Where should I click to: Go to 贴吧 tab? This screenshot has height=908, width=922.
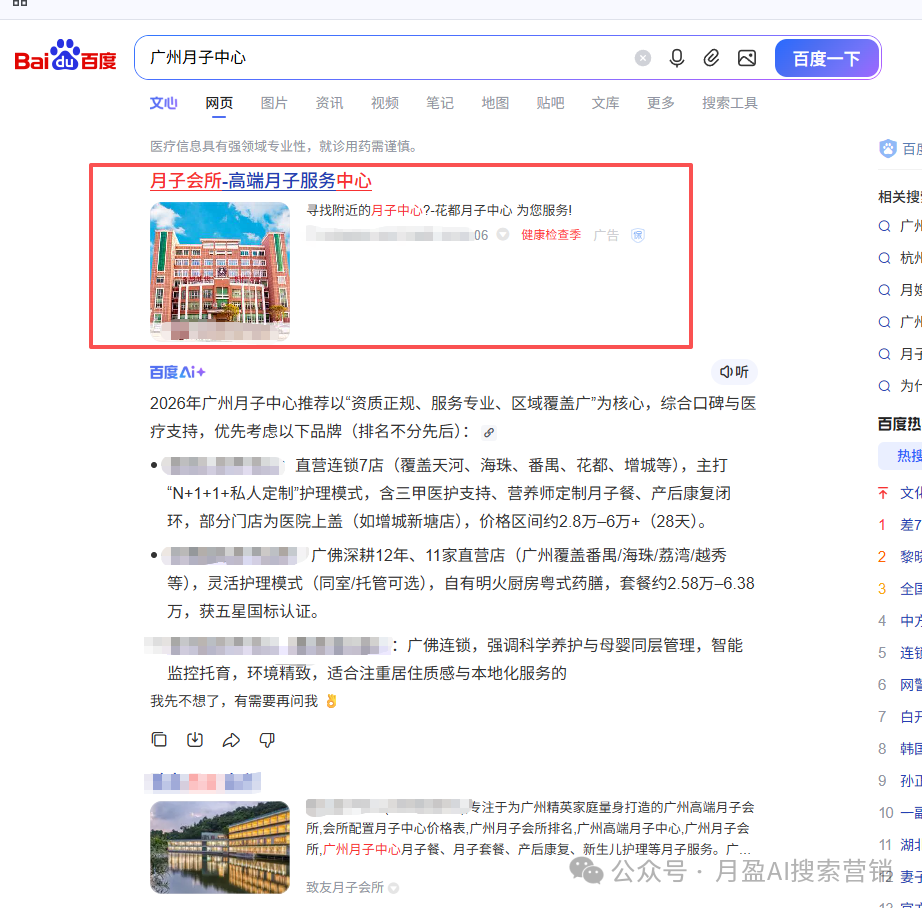pyautogui.click(x=550, y=103)
